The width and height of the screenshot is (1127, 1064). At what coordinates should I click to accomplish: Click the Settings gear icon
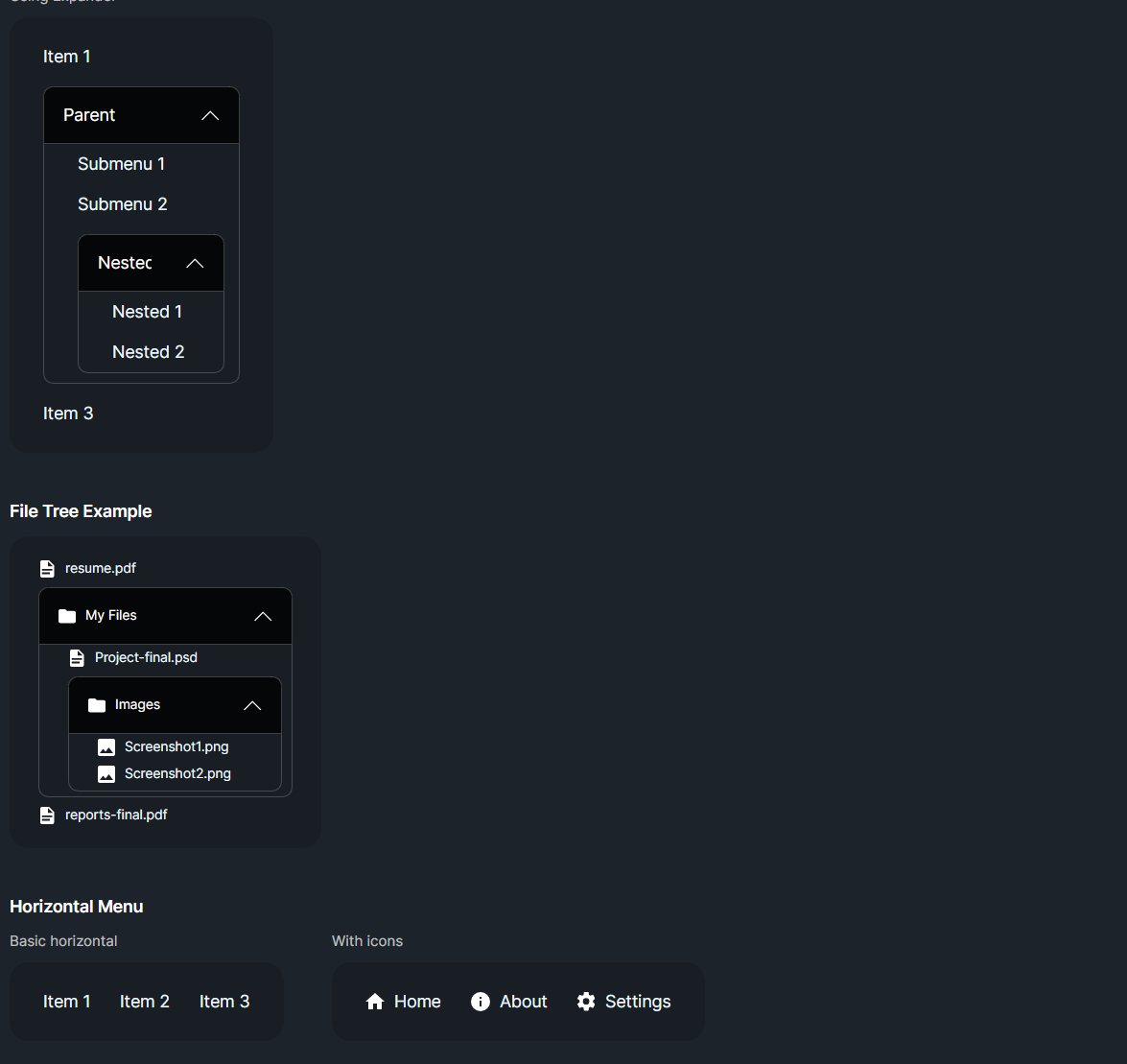pyautogui.click(x=585, y=1001)
